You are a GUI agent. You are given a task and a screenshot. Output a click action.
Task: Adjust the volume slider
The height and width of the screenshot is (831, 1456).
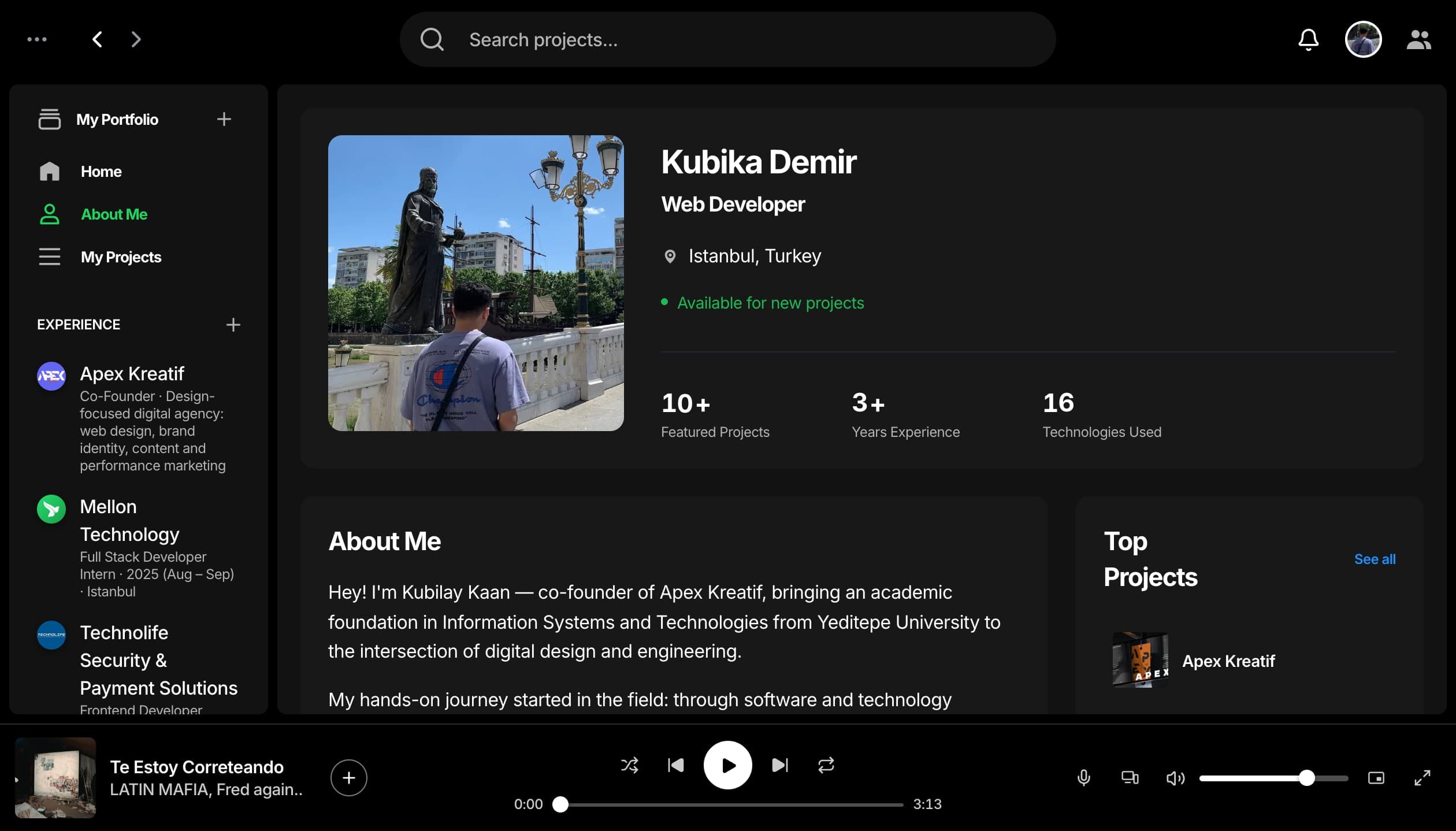pyautogui.click(x=1273, y=778)
